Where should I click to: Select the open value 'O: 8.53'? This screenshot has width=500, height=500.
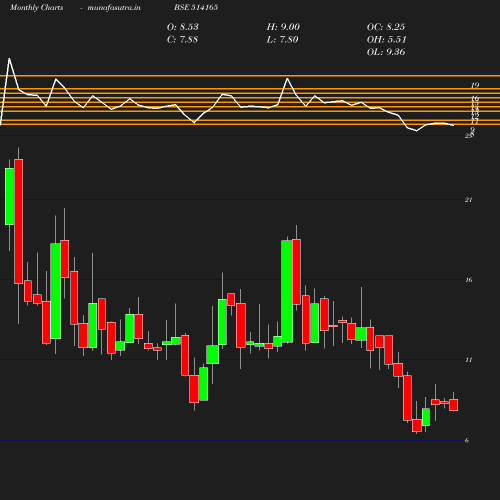[x=182, y=27]
